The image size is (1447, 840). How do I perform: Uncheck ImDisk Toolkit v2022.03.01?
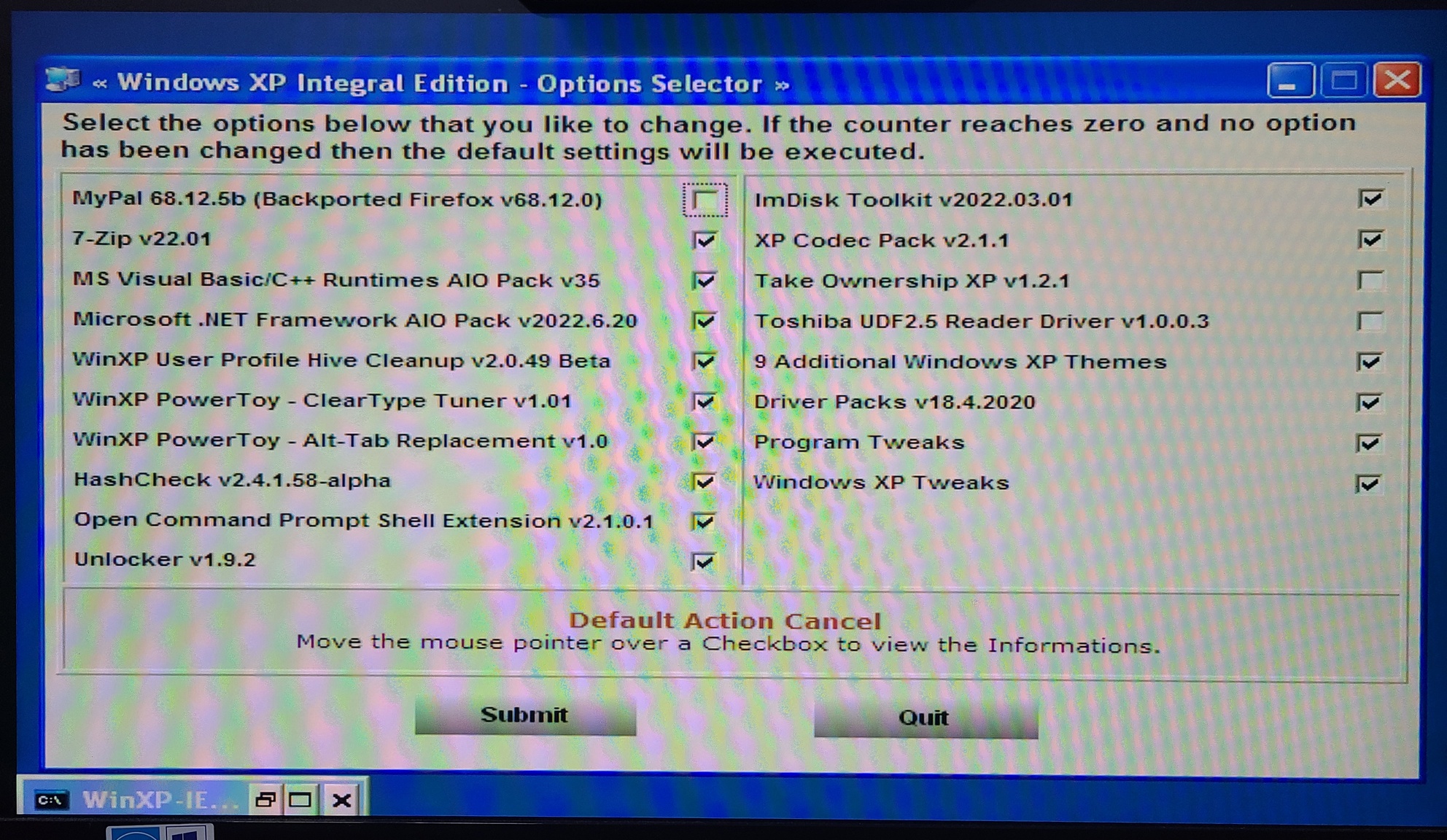coord(1370,198)
